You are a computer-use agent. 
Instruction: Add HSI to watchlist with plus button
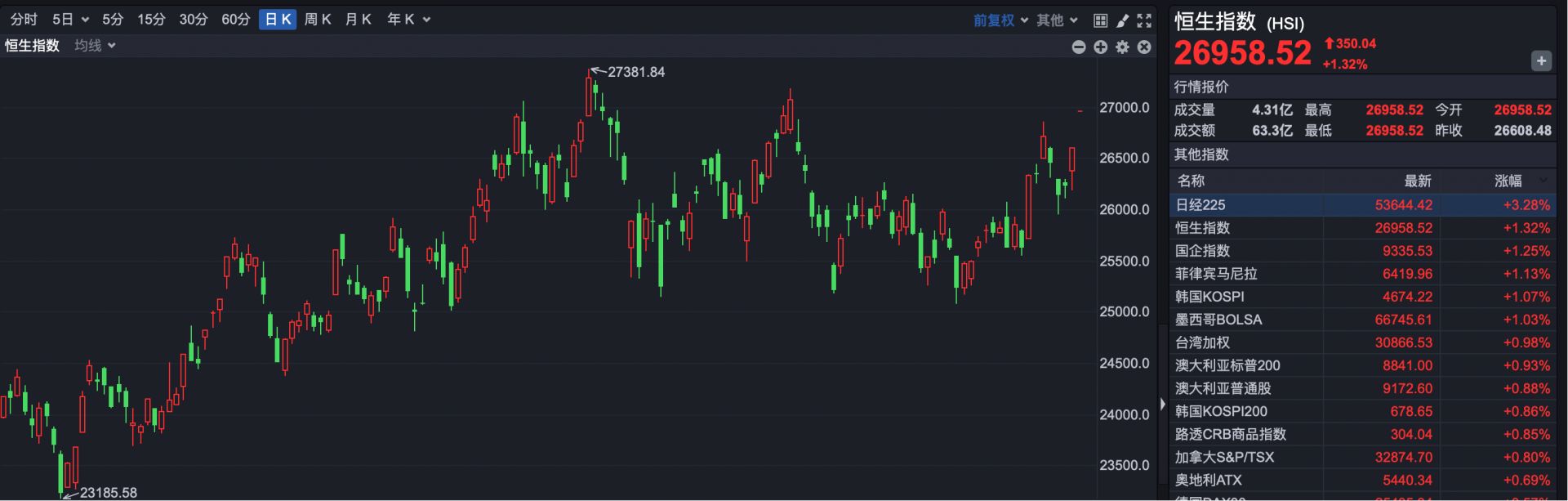pos(1541,60)
